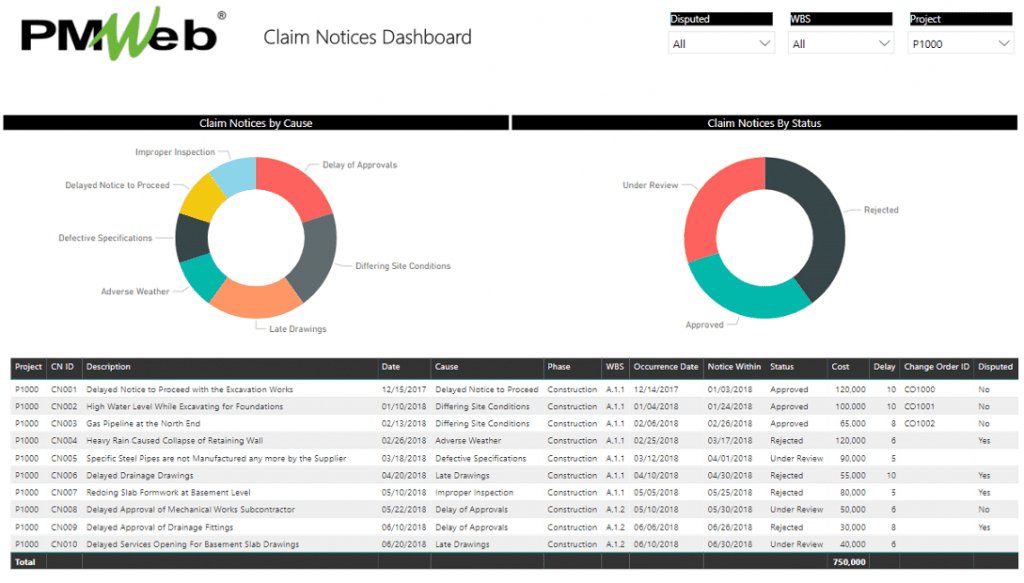Sort by the Phase column header

pyautogui.click(x=559, y=367)
